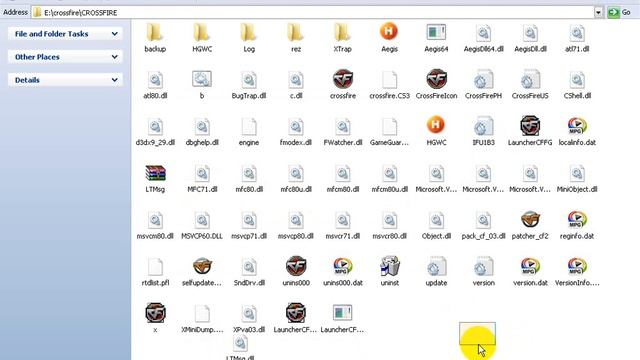Select the unins000 crossfire icon
Image resolution: width=640 pixels, height=360 pixels.
296,266
